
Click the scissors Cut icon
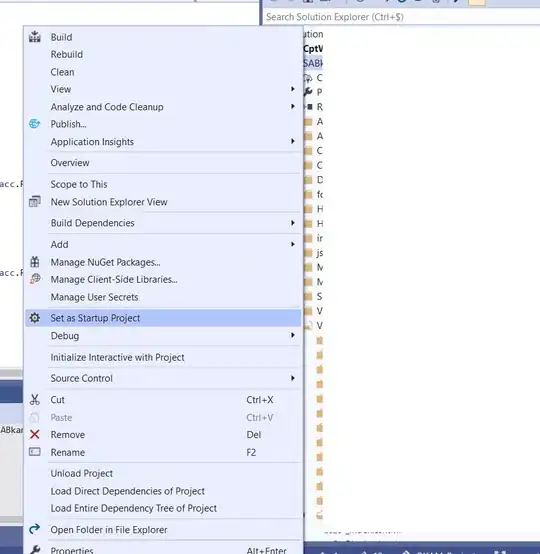tap(35, 400)
